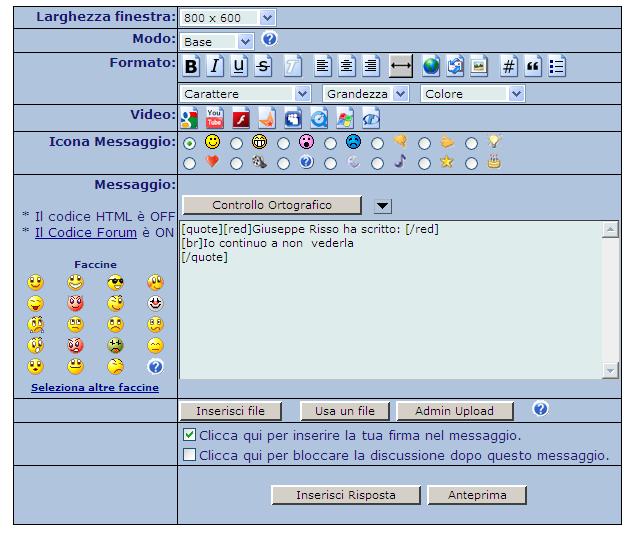
Task: Apply underline formatting with the U icon
Action: click(x=239, y=66)
